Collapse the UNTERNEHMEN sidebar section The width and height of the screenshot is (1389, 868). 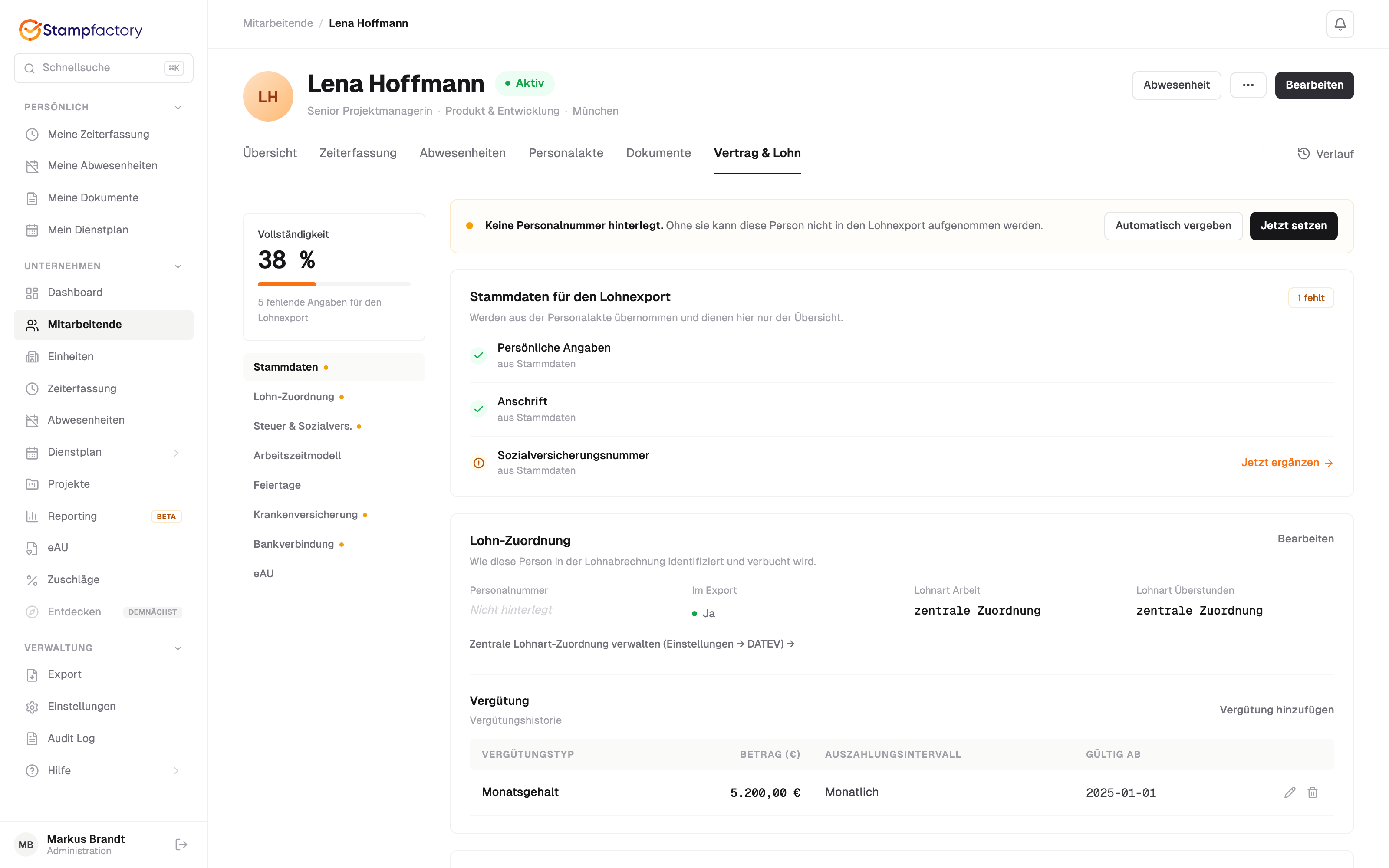pos(178,266)
